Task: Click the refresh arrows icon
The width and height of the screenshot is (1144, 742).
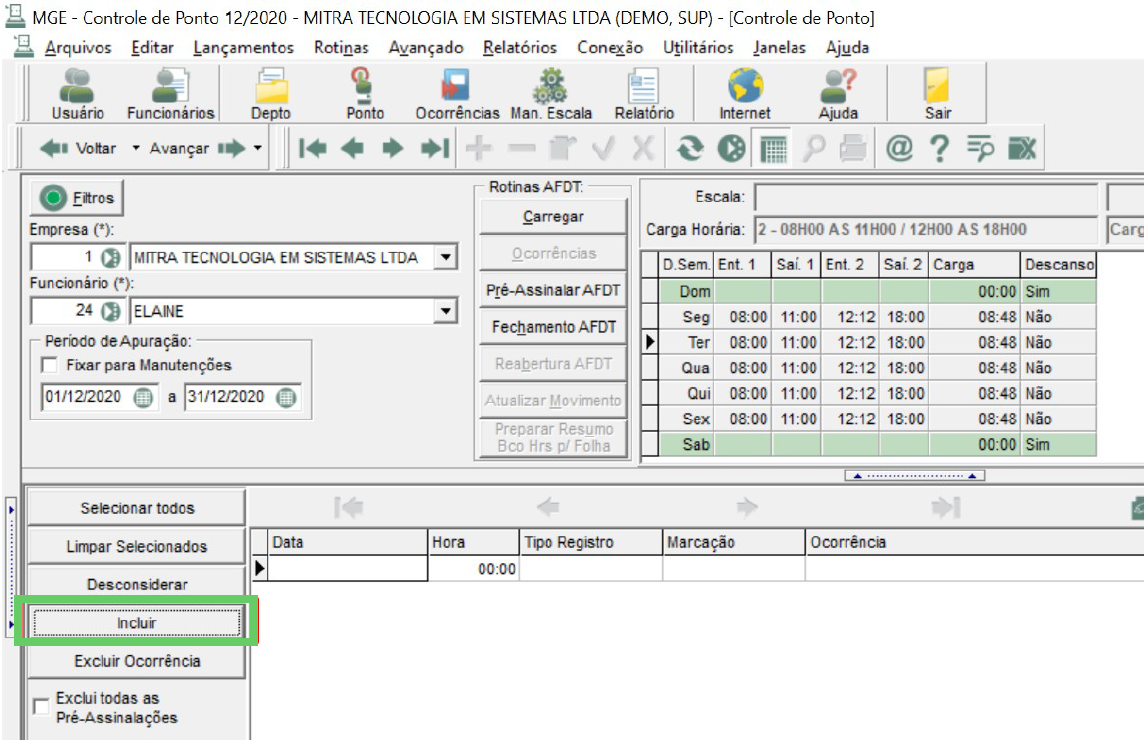Action: pyautogui.click(x=690, y=148)
